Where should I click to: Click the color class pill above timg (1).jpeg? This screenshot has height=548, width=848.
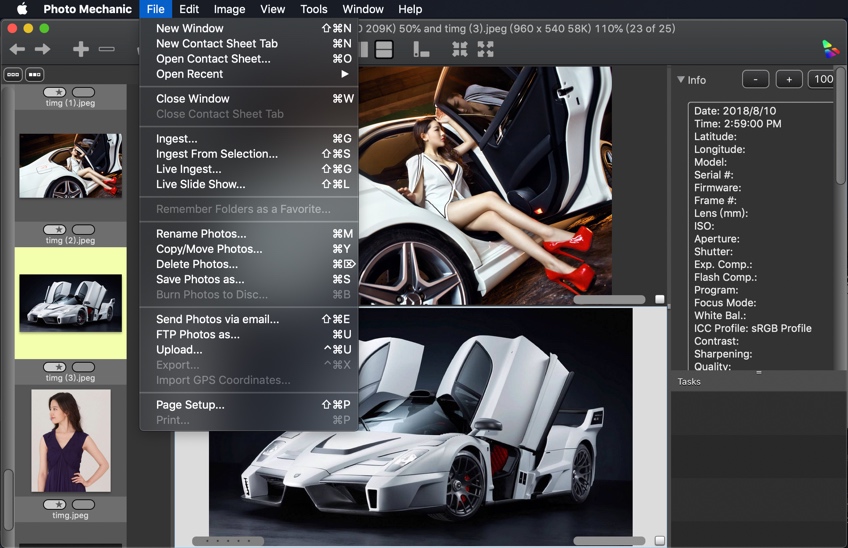pos(83,92)
